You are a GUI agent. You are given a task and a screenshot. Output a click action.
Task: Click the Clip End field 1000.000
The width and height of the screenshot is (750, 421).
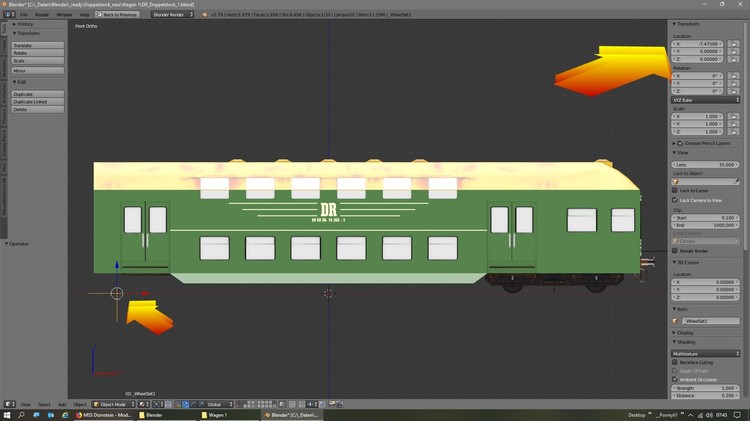click(x=706, y=225)
